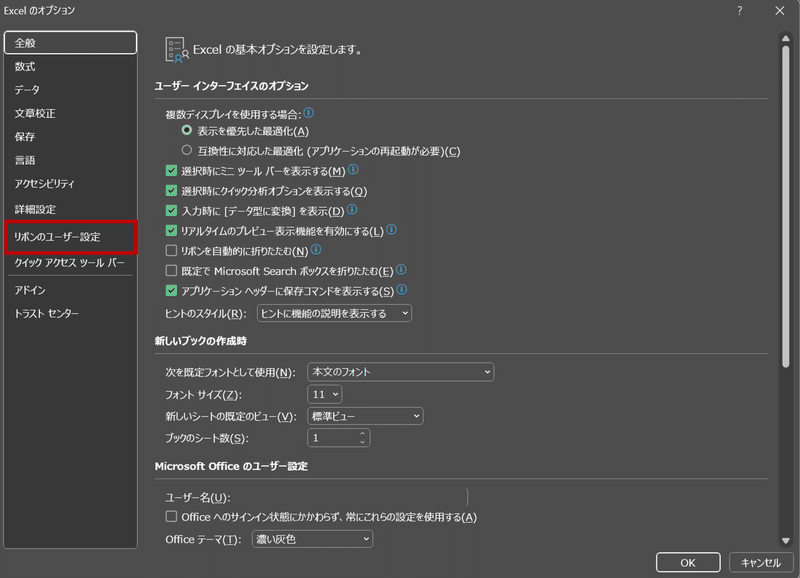The height and width of the screenshot is (578, 800).
Task: Open リボンのユーザー設定 category
Action: tap(70, 237)
